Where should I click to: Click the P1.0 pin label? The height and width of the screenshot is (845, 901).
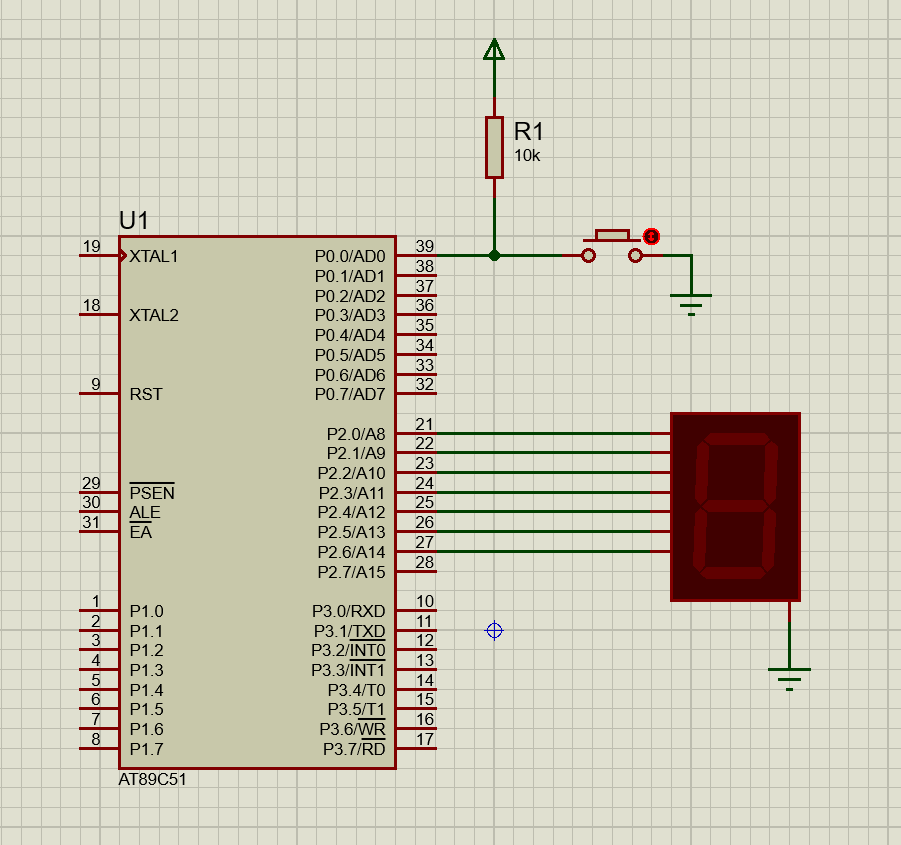(147, 611)
